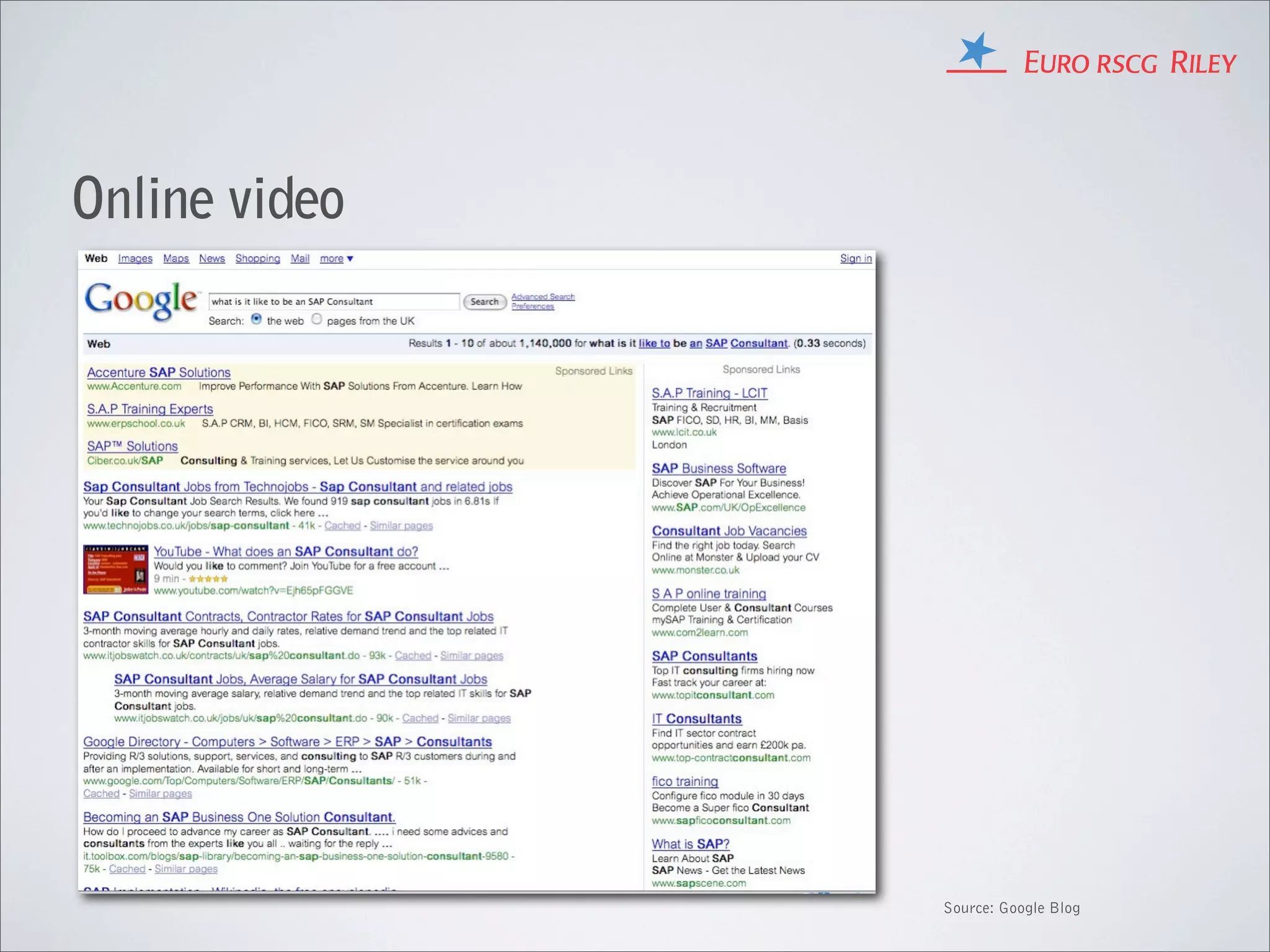
Task: Click 'Source: Google Blog' caption
Action: [x=1012, y=908]
